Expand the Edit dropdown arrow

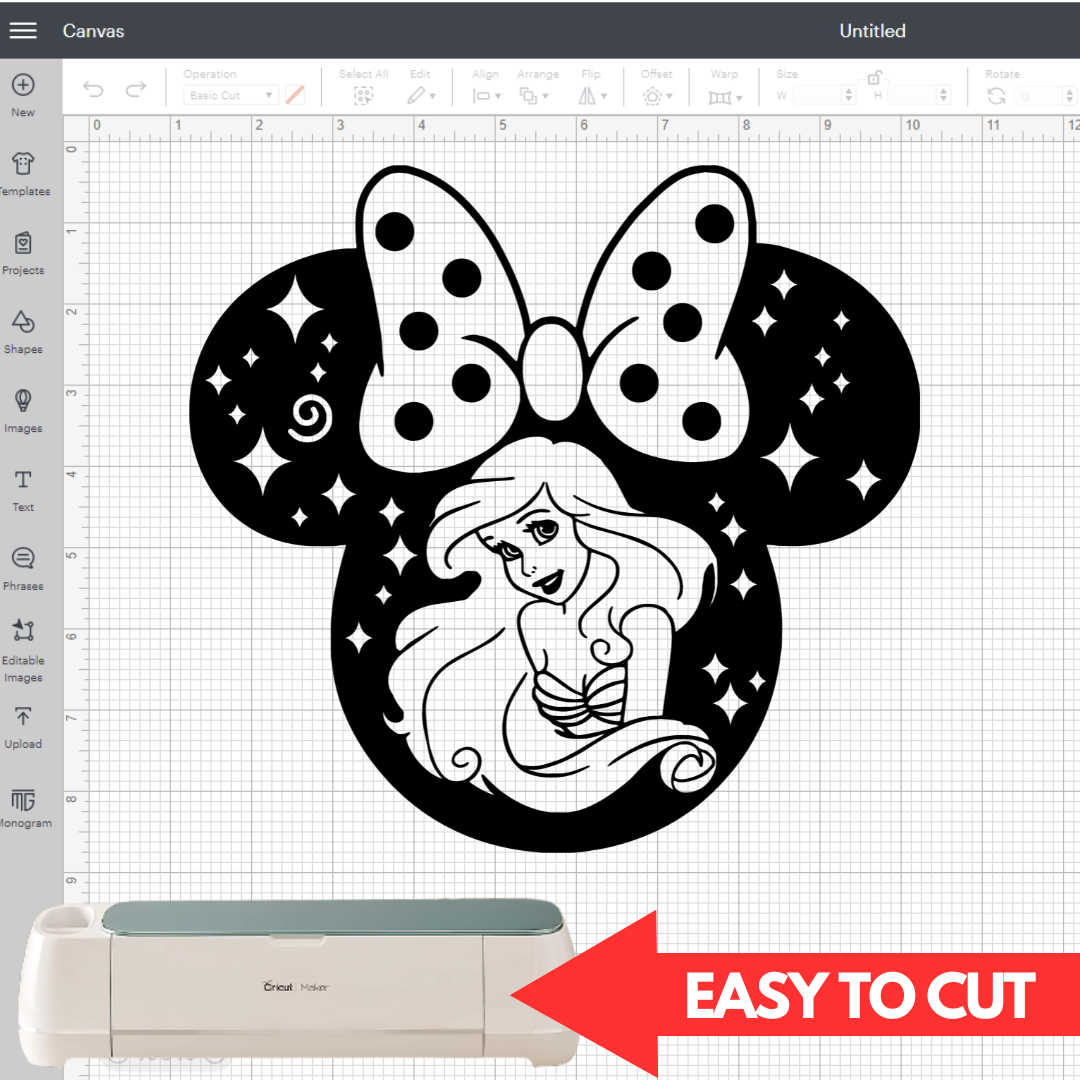433,96
